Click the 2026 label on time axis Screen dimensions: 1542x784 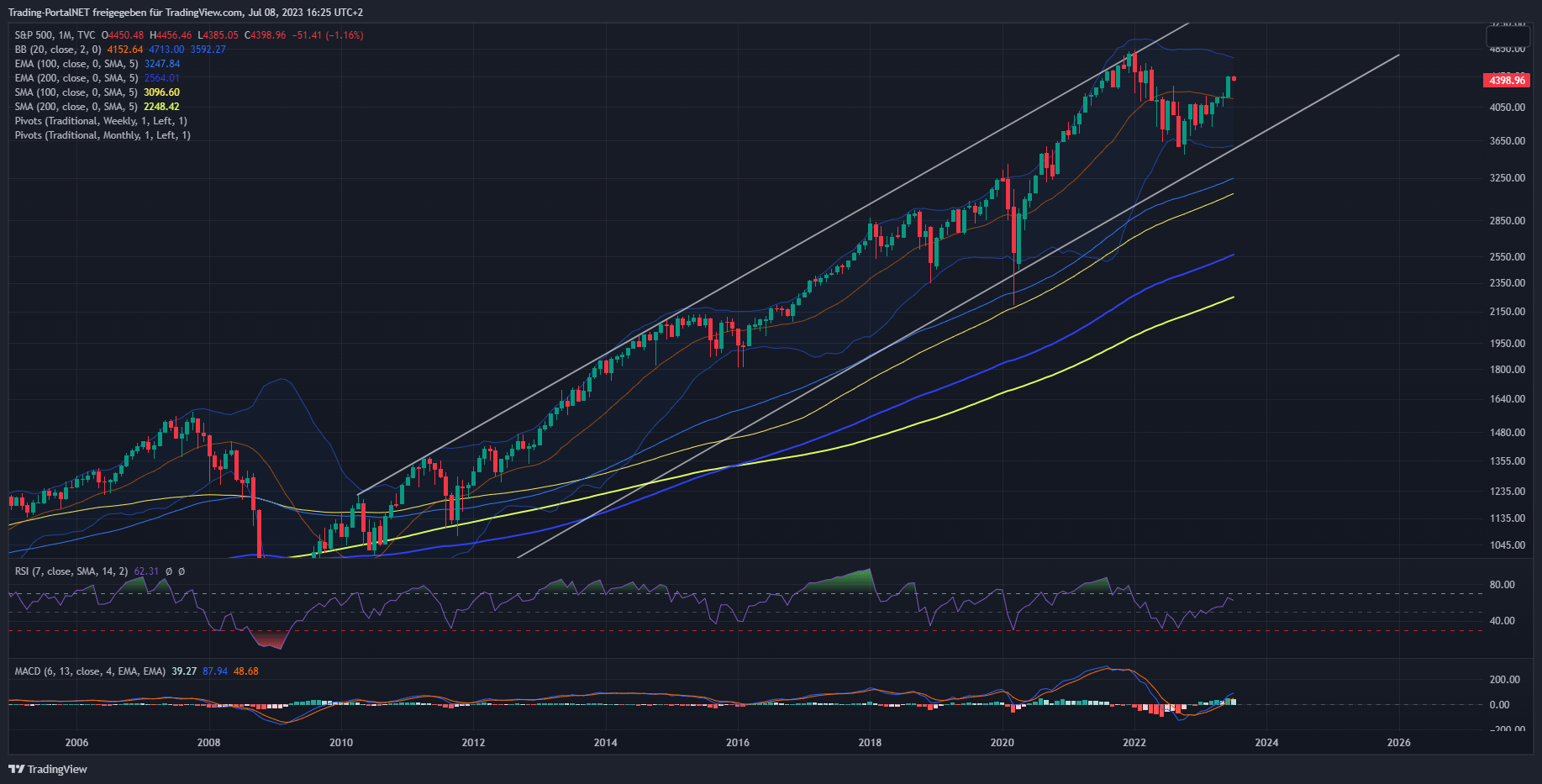1399,742
